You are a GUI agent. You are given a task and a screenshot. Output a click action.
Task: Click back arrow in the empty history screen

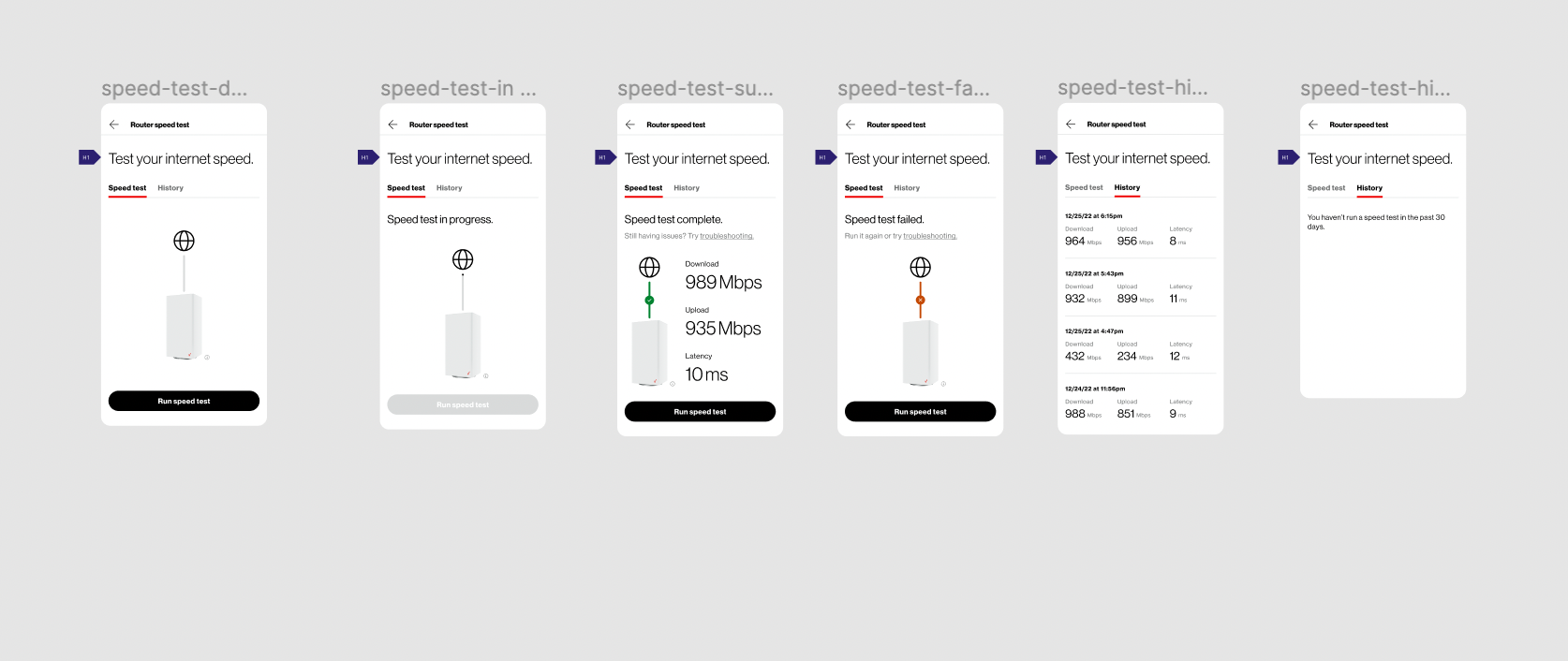click(x=1313, y=125)
